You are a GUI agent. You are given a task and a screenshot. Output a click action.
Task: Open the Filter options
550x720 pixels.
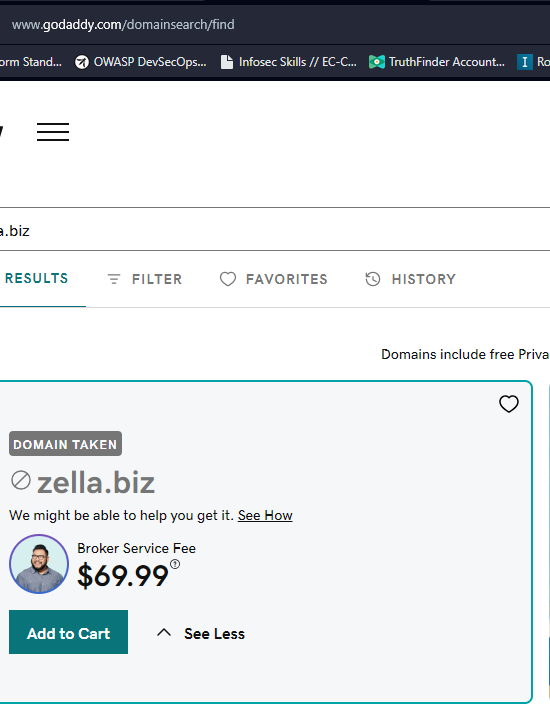tap(145, 279)
